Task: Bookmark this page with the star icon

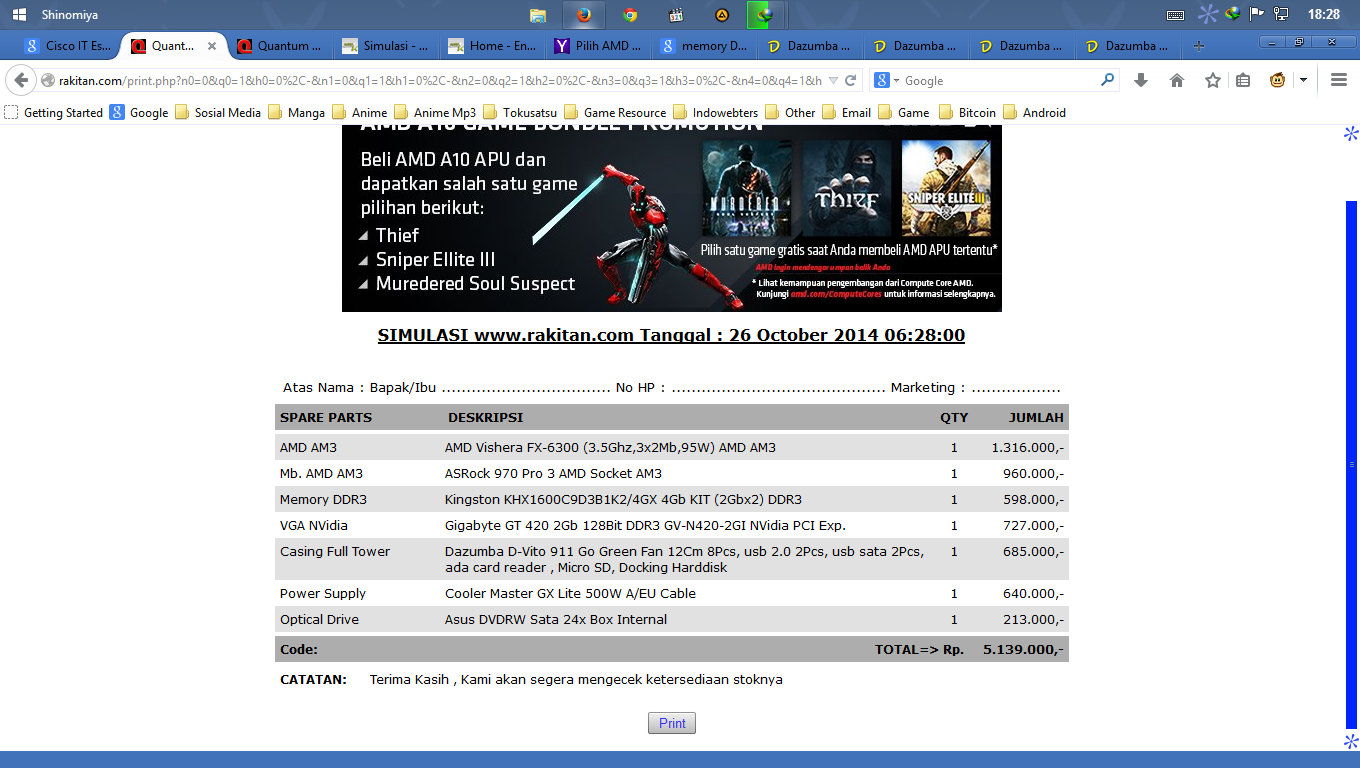Action: pyautogui.click(x=1213, y=80)
